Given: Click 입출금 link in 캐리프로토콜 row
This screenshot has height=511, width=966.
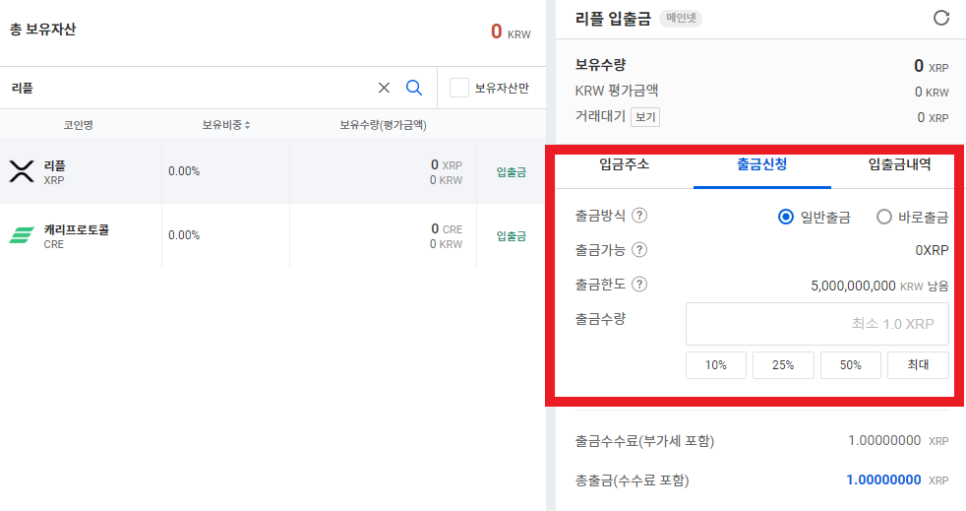Looking at the screenshot, I should pyautogui.click(x=511, y=236).
